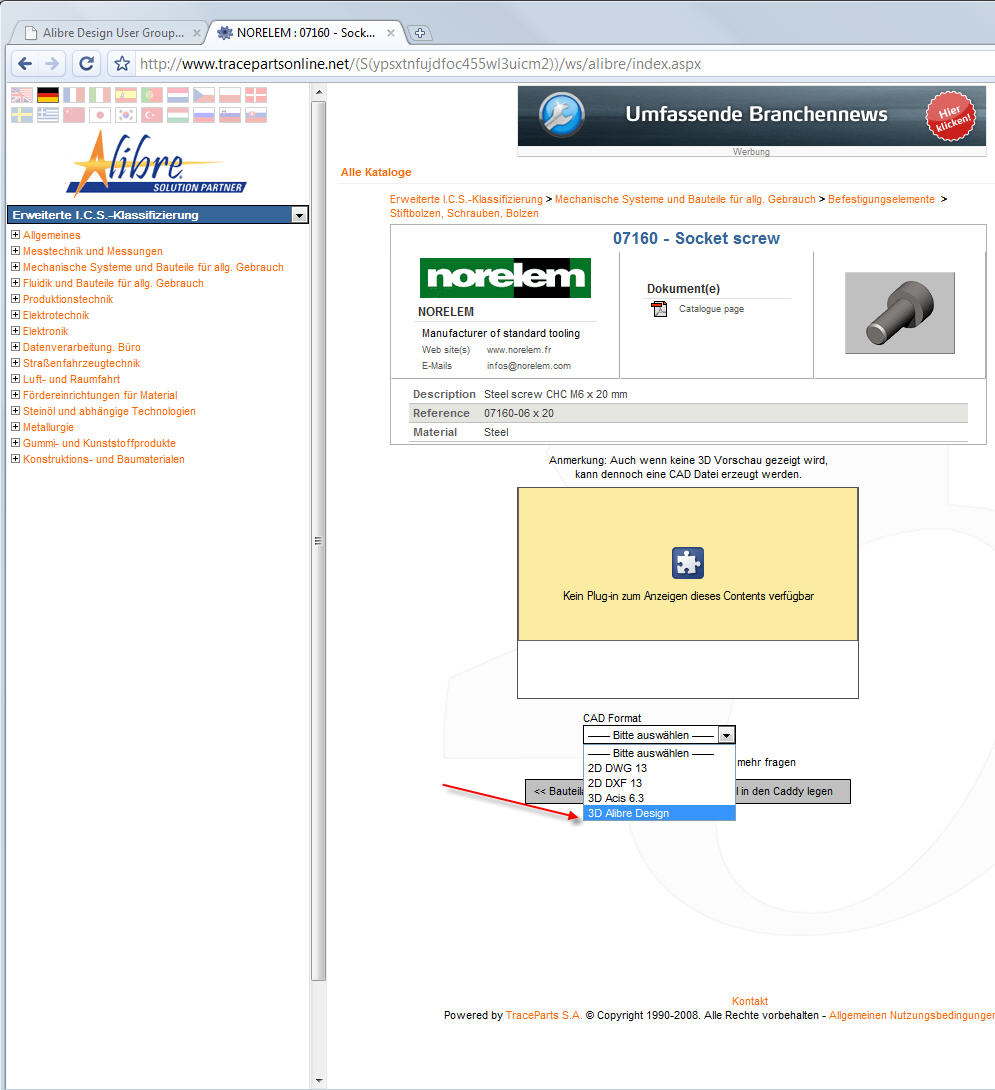Image resolution: width=995 pixels, height=1090 pixels.
Task: Click the 'in den Caddy legen' button
Action: point(792,791)
